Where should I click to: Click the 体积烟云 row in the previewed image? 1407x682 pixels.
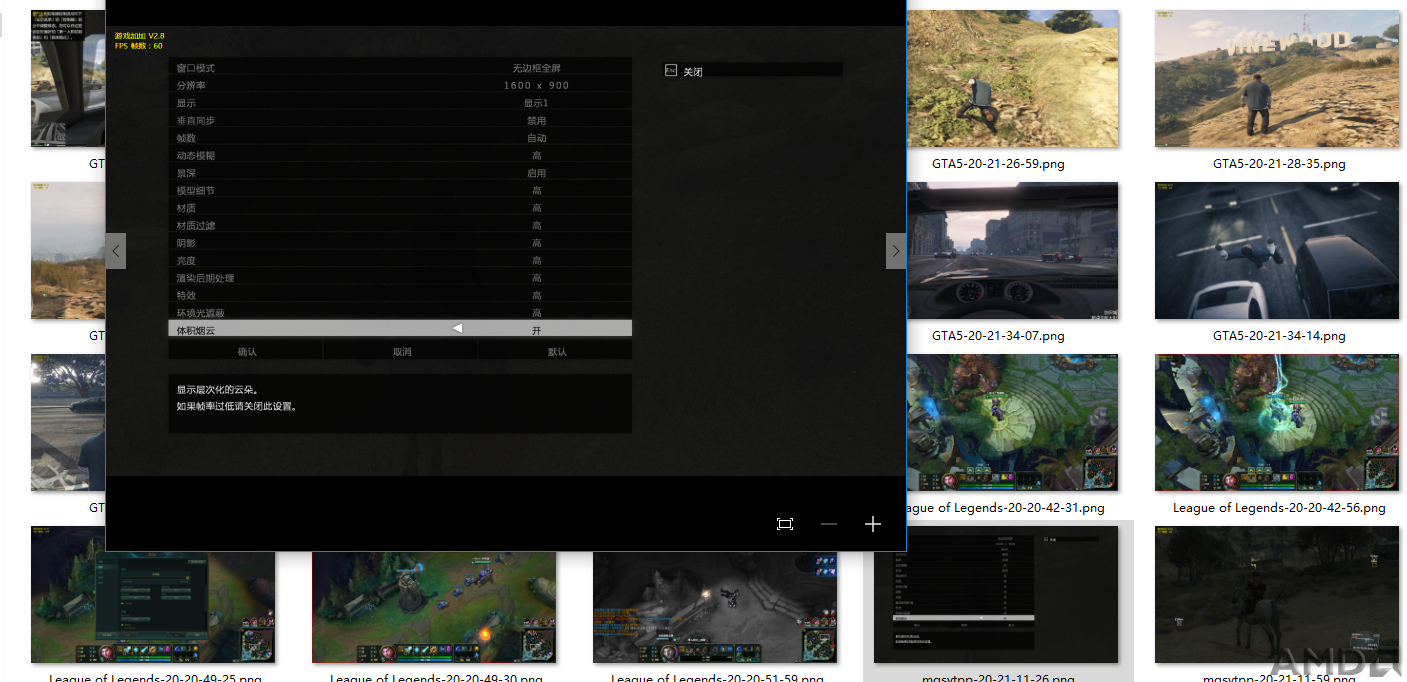click(x=400, y=329)
